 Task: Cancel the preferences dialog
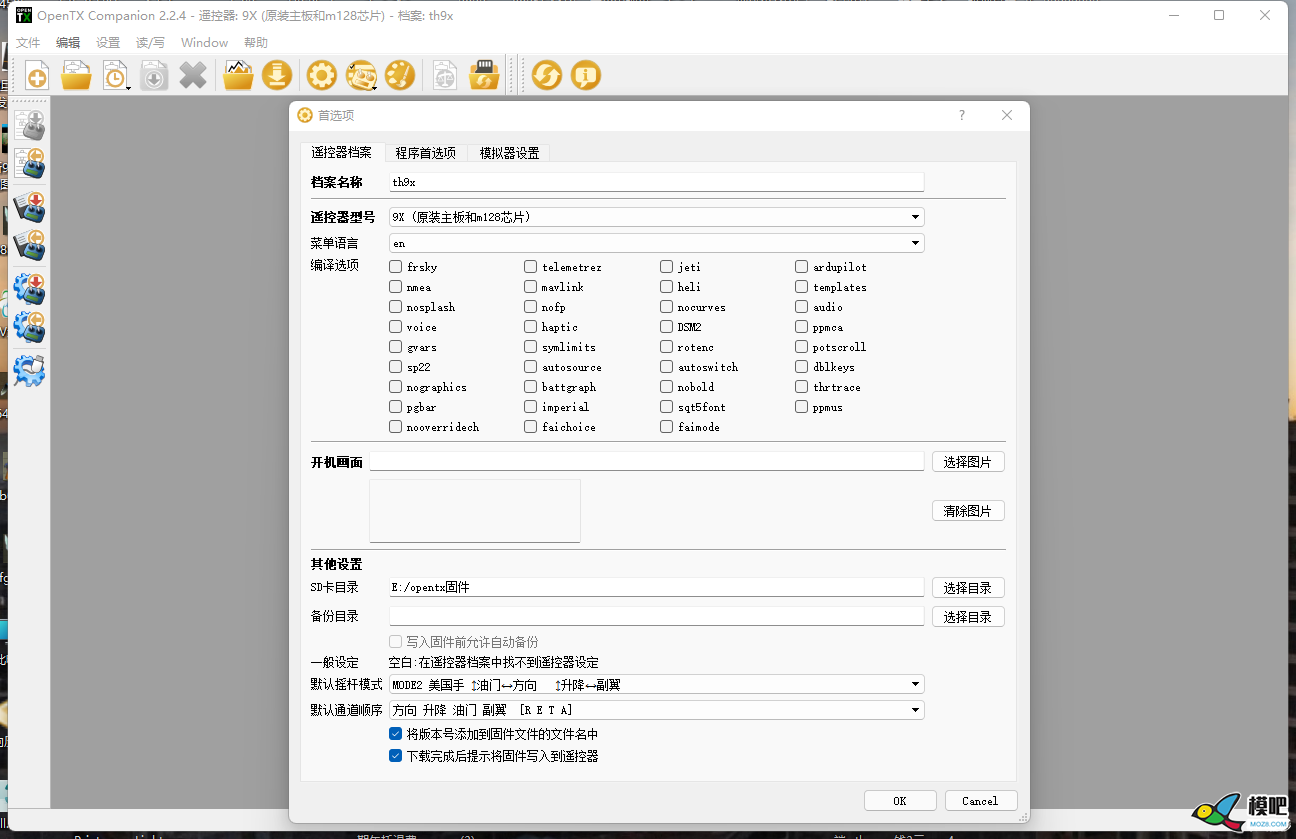[x=980, y=801]
